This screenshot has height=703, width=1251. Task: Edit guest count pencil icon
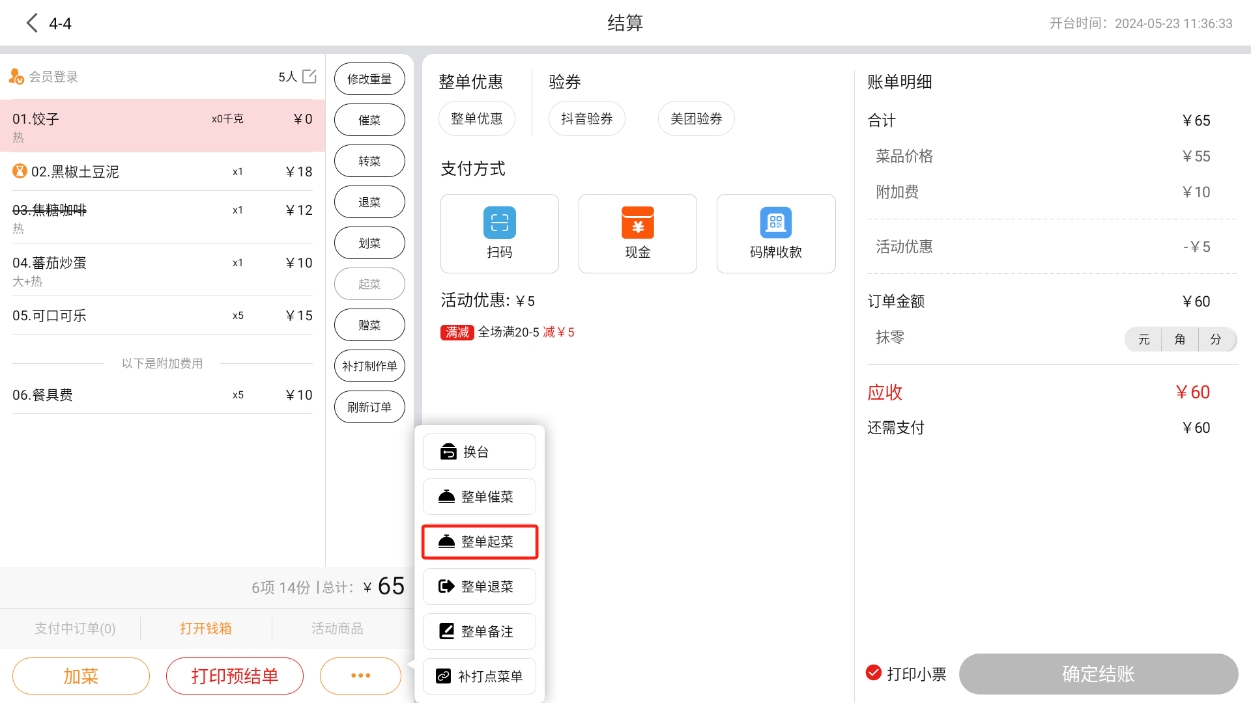click(309, 77)
